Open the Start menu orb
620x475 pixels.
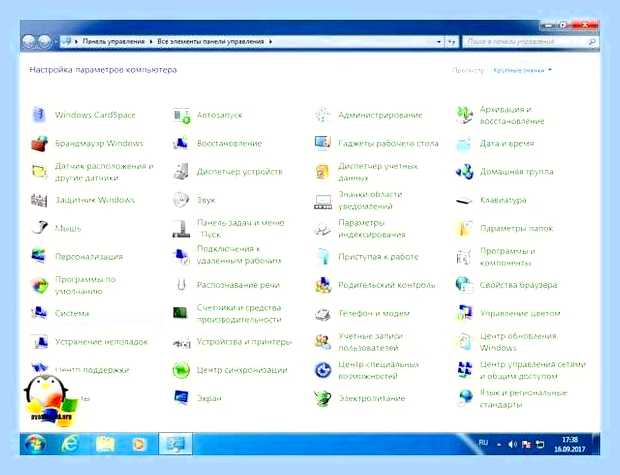point(35,444)
